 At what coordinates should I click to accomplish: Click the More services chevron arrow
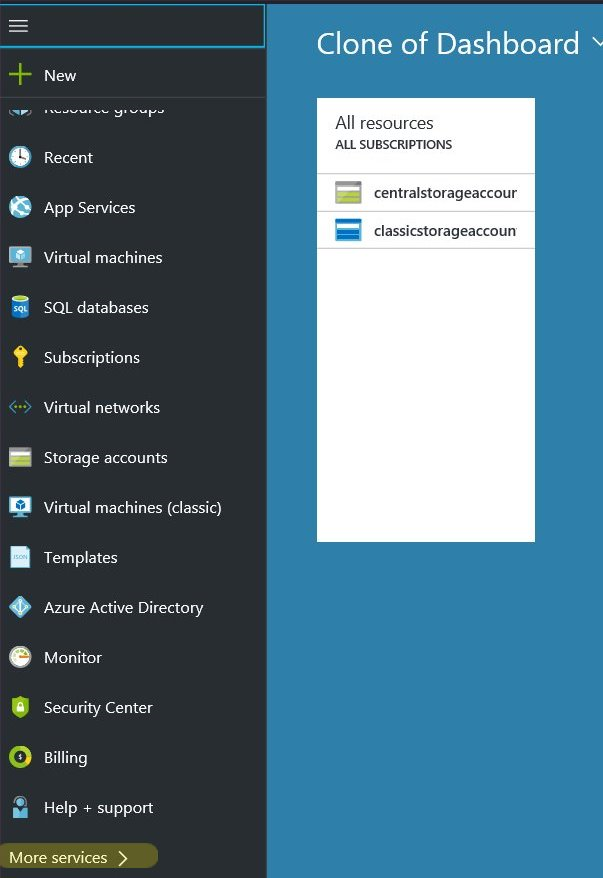(x=123, y=857)
